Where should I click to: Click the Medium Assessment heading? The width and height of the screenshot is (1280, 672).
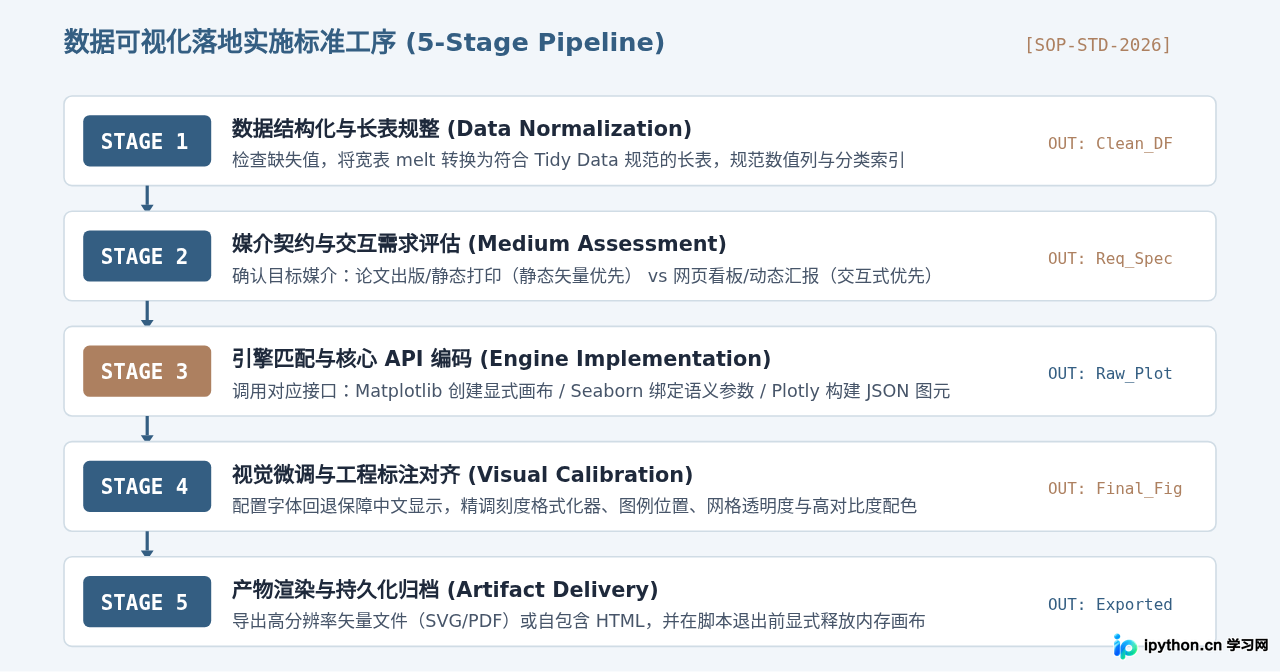[x=479, y=244]
